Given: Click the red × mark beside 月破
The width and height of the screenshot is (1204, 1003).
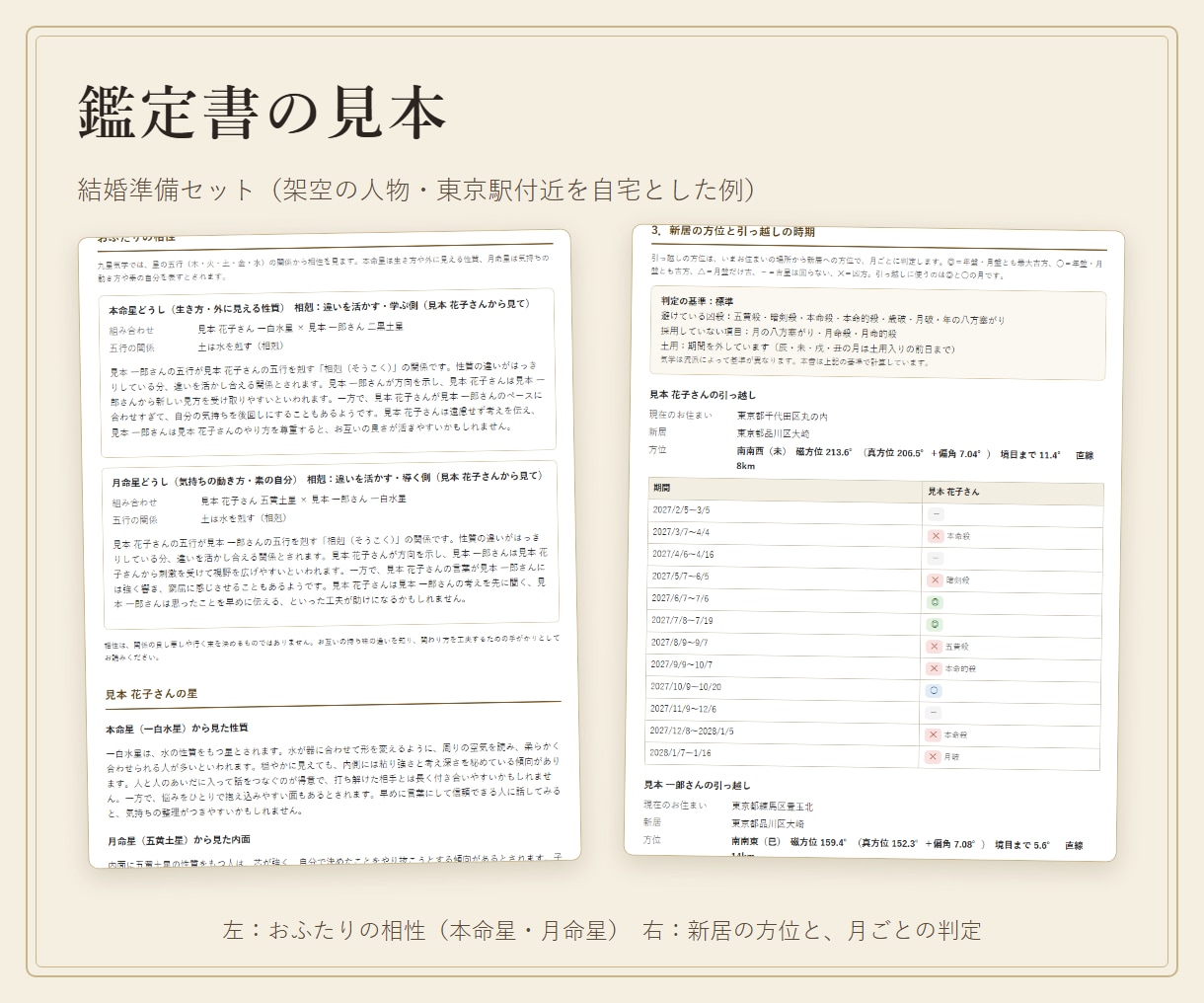Looking at the screenshot, I should (x=932, y=756).
